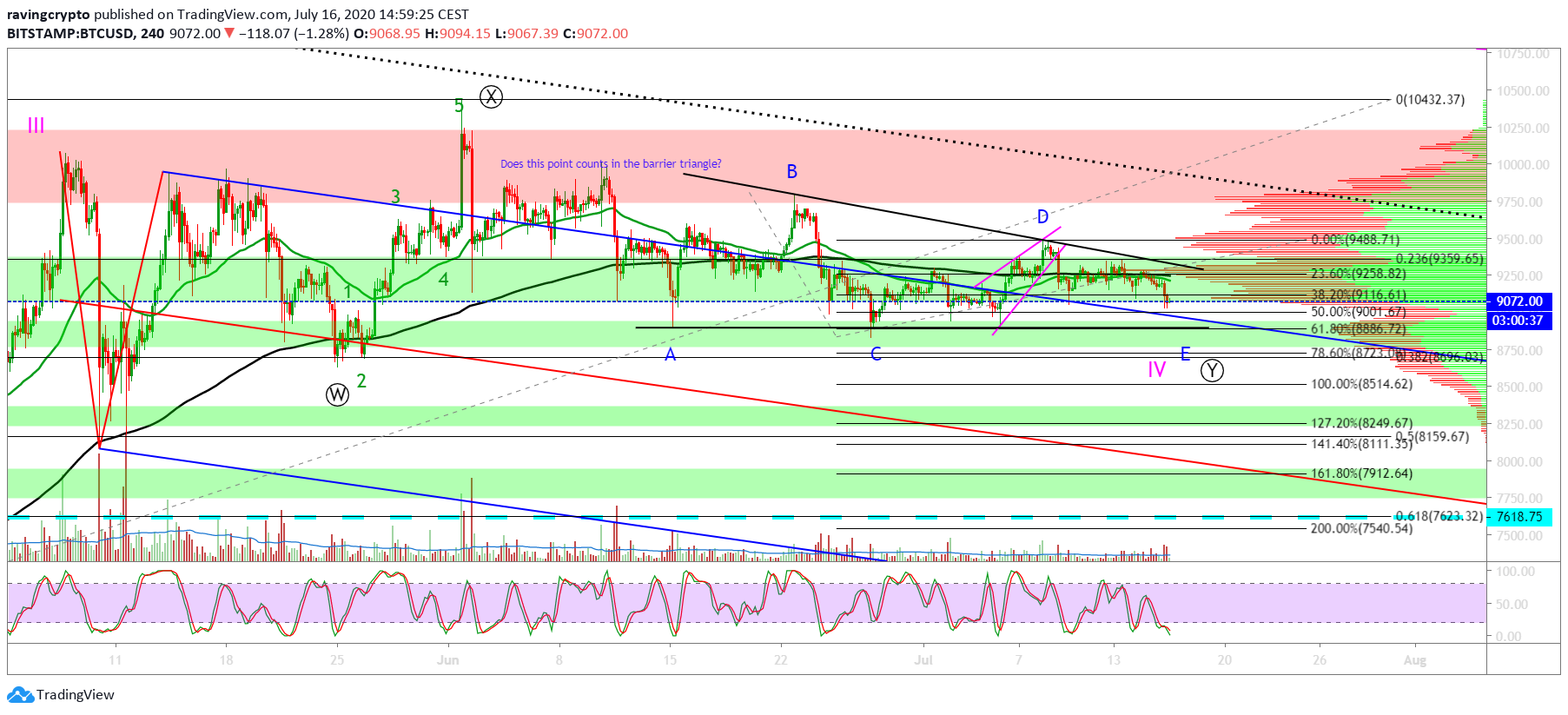Image resolution: width=1568 pixels, height=715 pixels.
Task: Click the blue B wave label
Action: [792, 171]
